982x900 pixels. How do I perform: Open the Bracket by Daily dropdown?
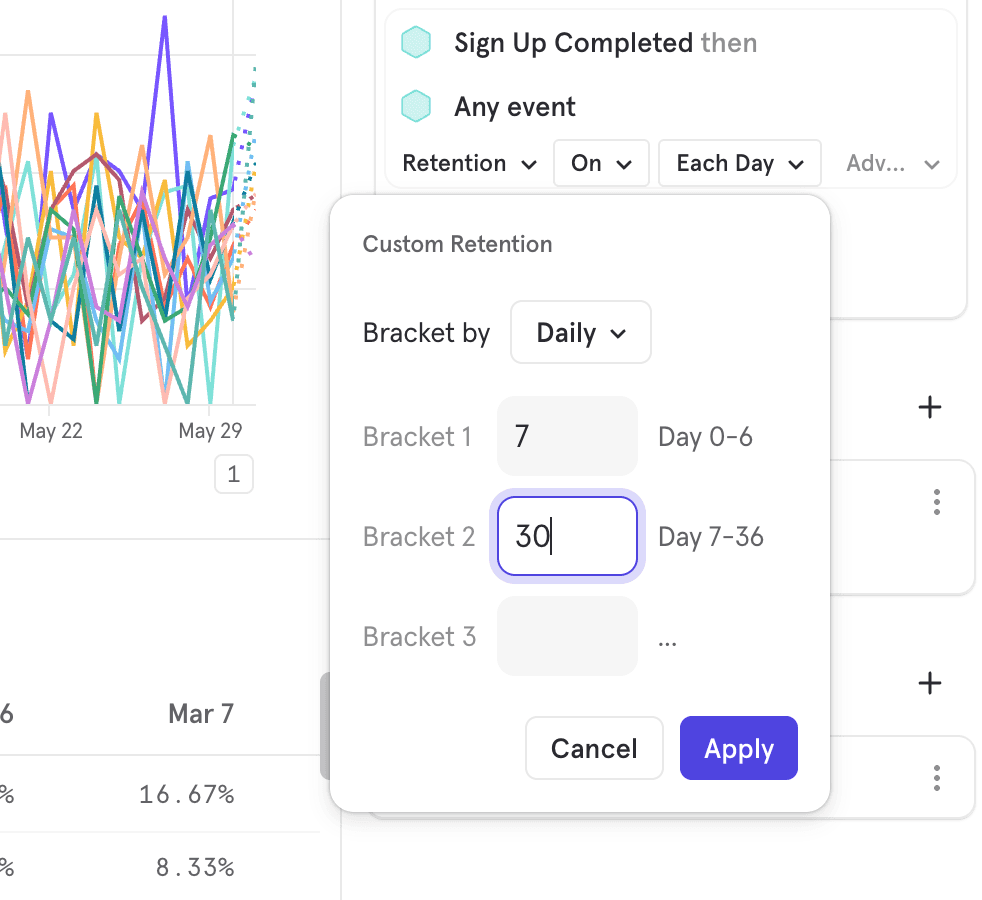coord(581,333)
